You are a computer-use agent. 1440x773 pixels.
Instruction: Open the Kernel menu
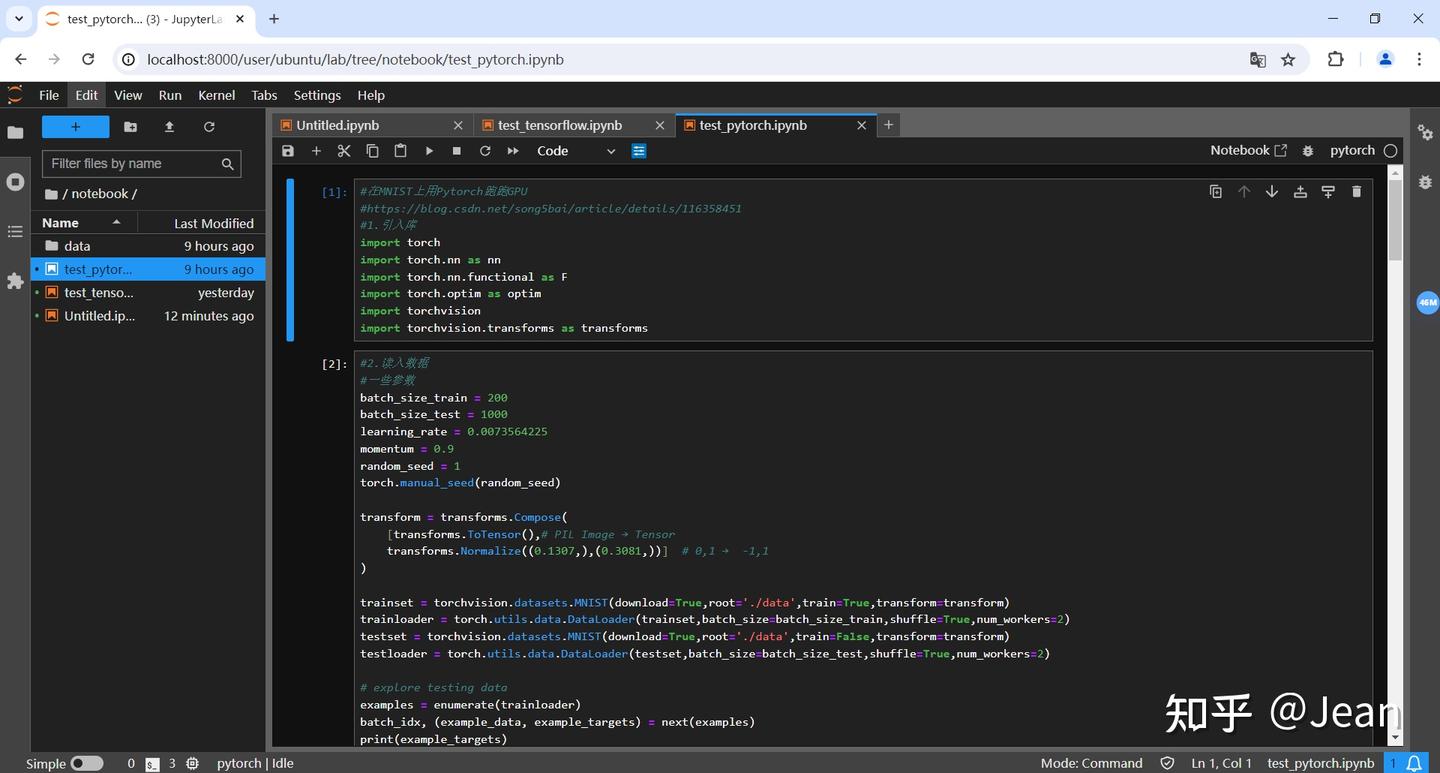(216, 95)
